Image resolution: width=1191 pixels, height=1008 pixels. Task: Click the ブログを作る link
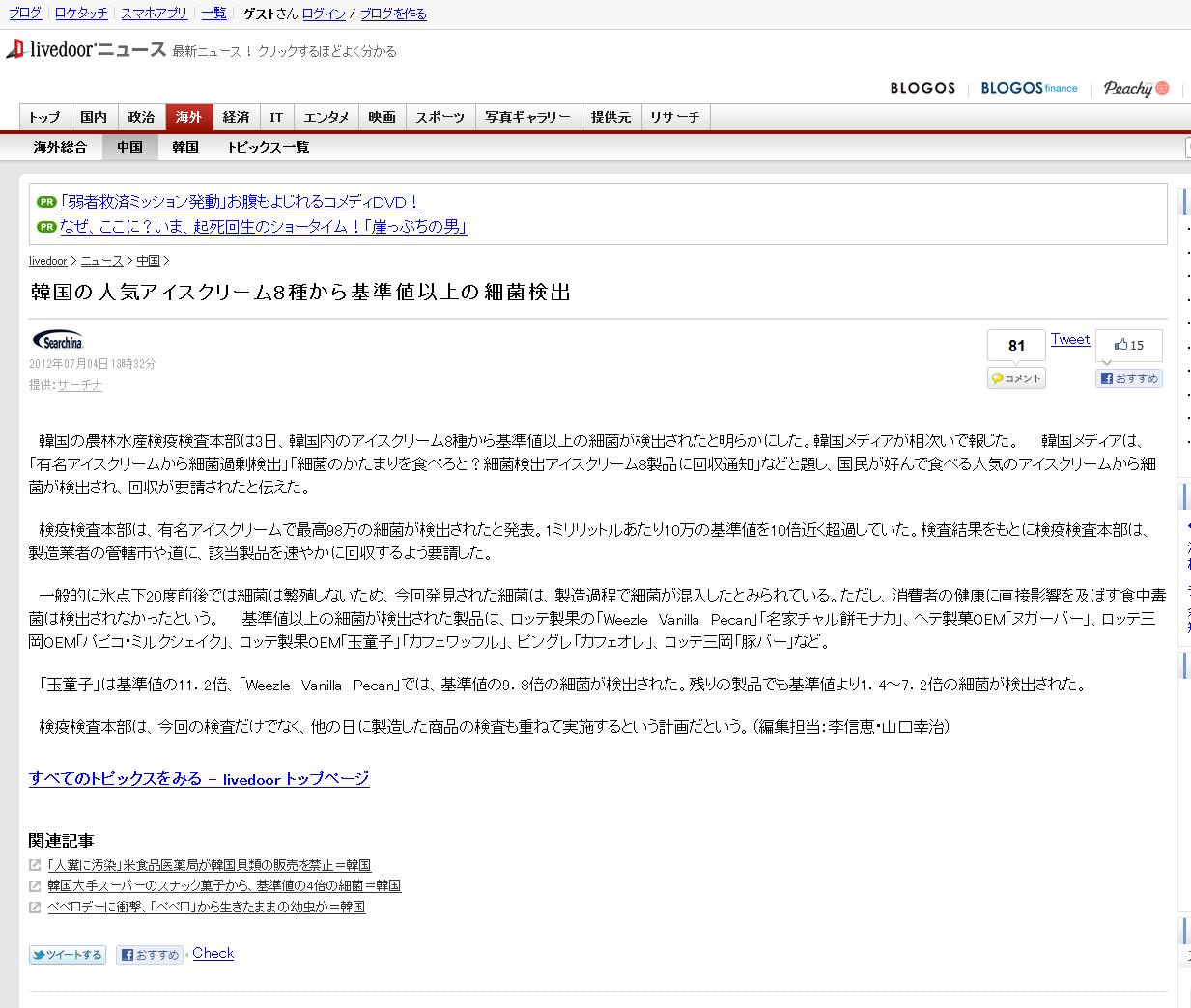pos(393,14)
